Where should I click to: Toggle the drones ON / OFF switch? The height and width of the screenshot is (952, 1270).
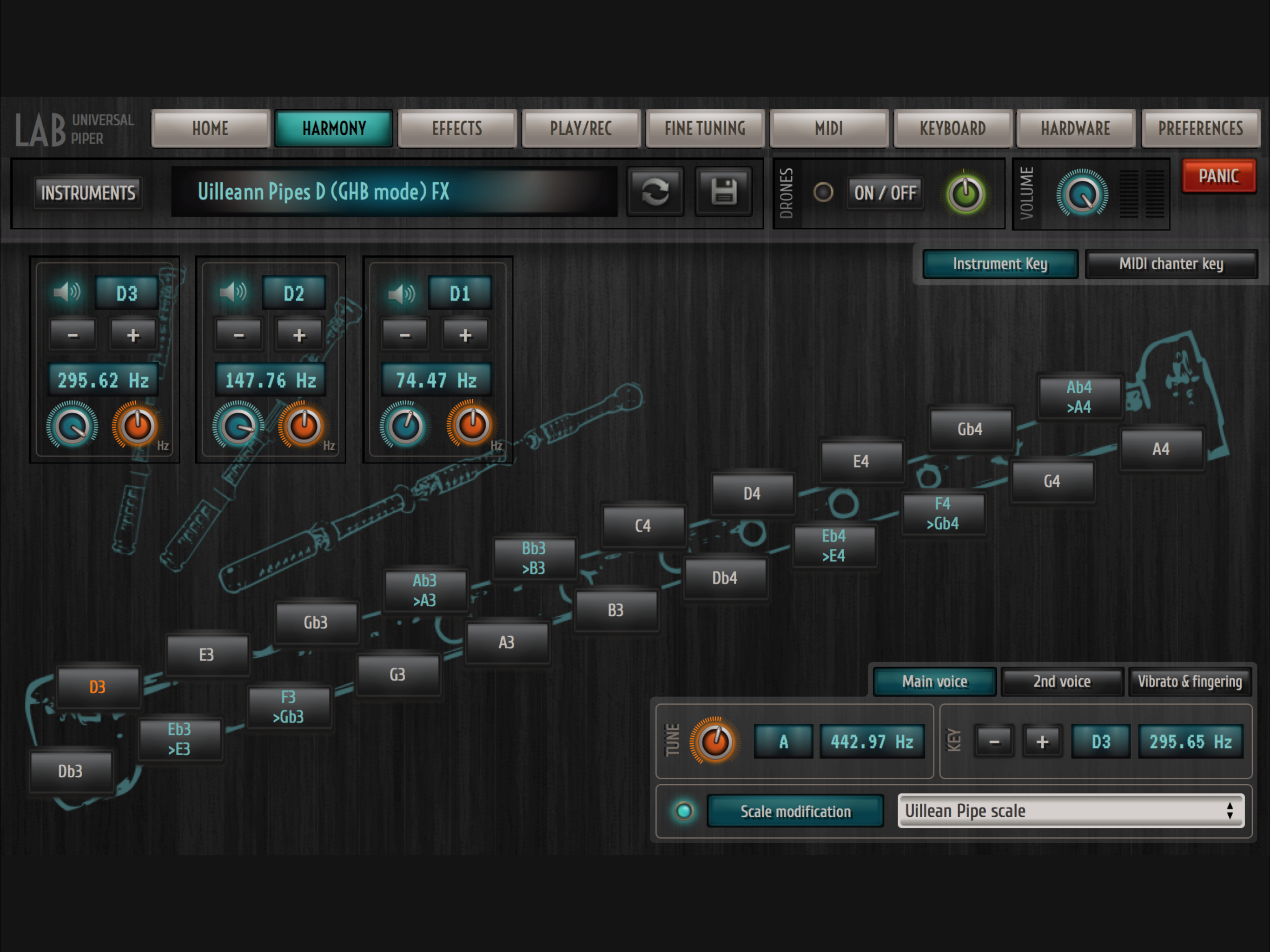pyautogui.click(x=885, y=193)
